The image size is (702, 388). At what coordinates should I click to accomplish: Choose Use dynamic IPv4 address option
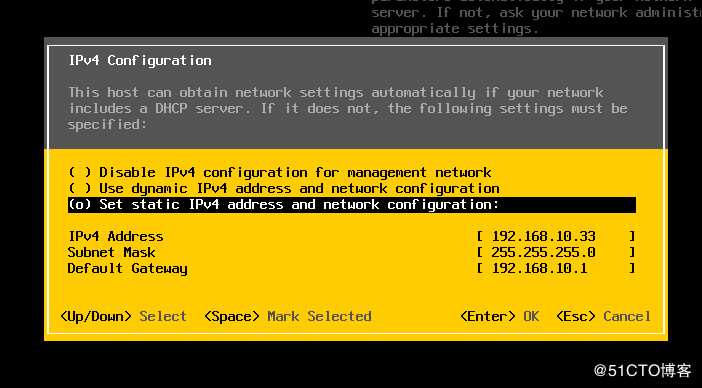pos(284,188)
